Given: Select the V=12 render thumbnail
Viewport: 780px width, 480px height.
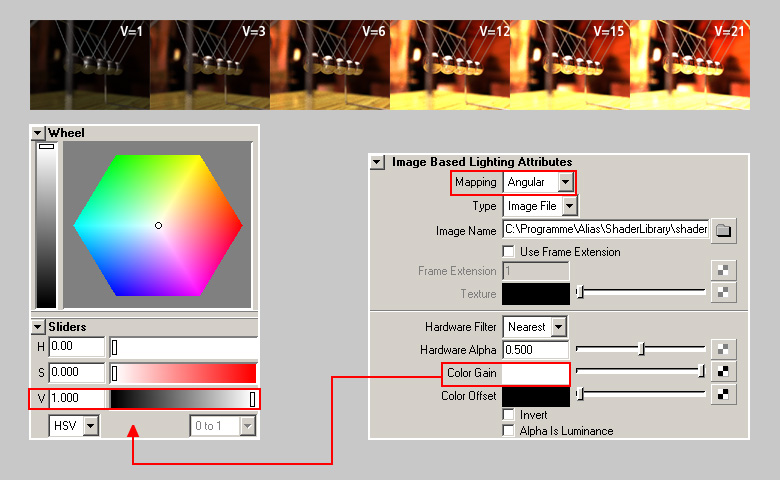Looking at the screenshot, I should coord(450,65).
